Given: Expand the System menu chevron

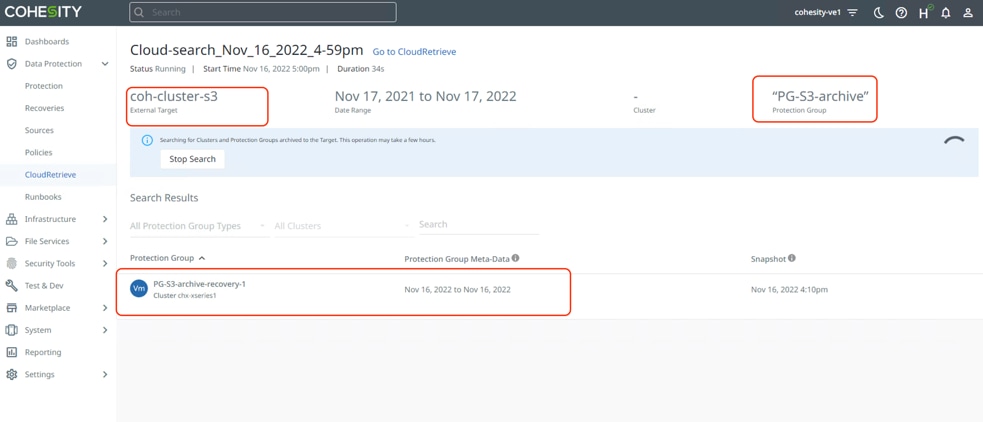Looking at the screenshot, I should click(x=105, y=330).
